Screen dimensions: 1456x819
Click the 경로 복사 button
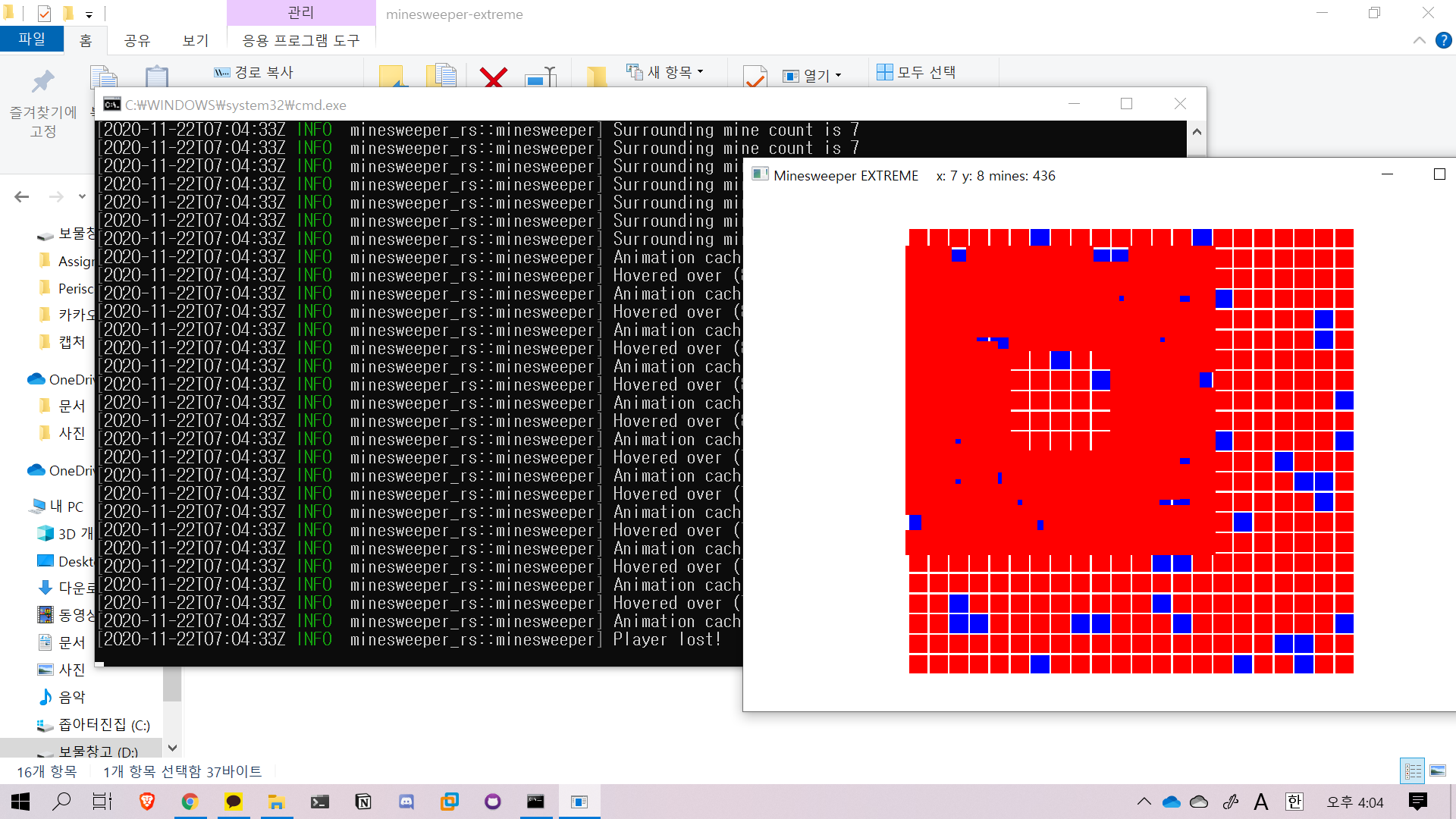254,72
